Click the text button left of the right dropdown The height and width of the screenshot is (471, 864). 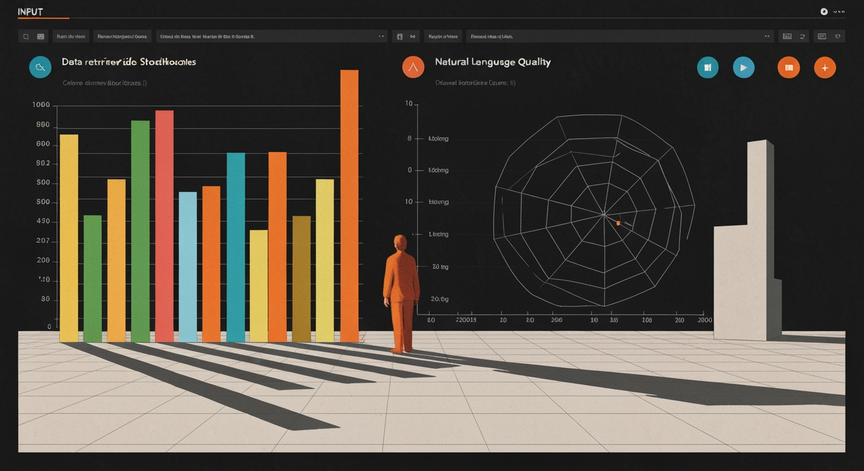pos(443,36)
